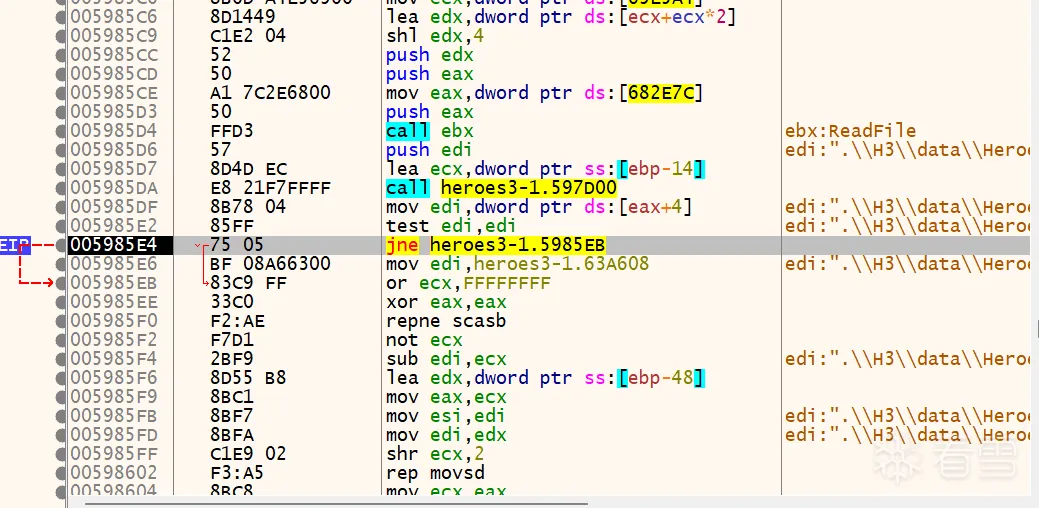Select the lea edx,[ebp-48] instruction
Screen dimensions: 1039x508
[545, 378]
